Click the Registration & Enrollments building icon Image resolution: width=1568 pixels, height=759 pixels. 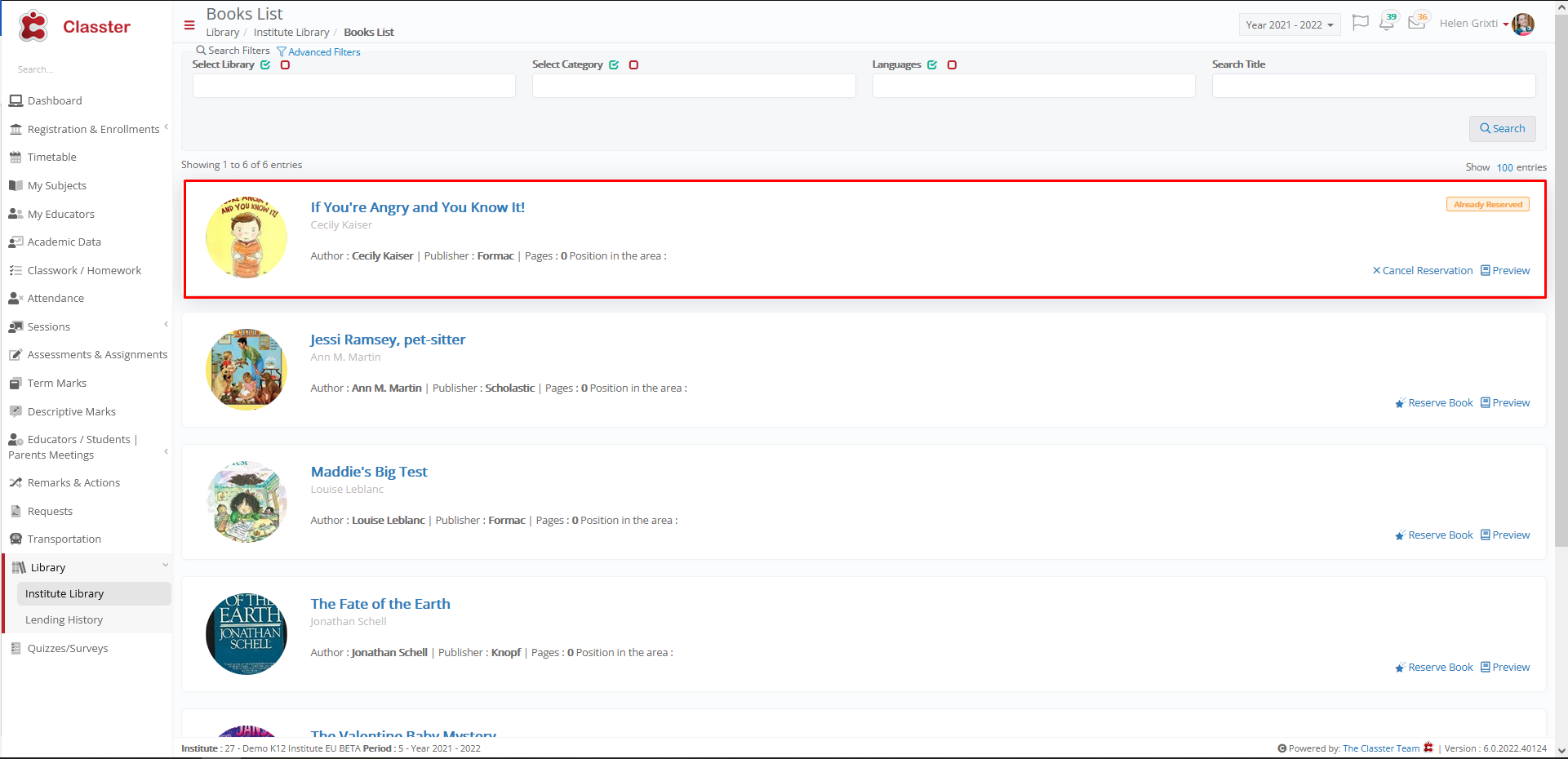(16, 130)
